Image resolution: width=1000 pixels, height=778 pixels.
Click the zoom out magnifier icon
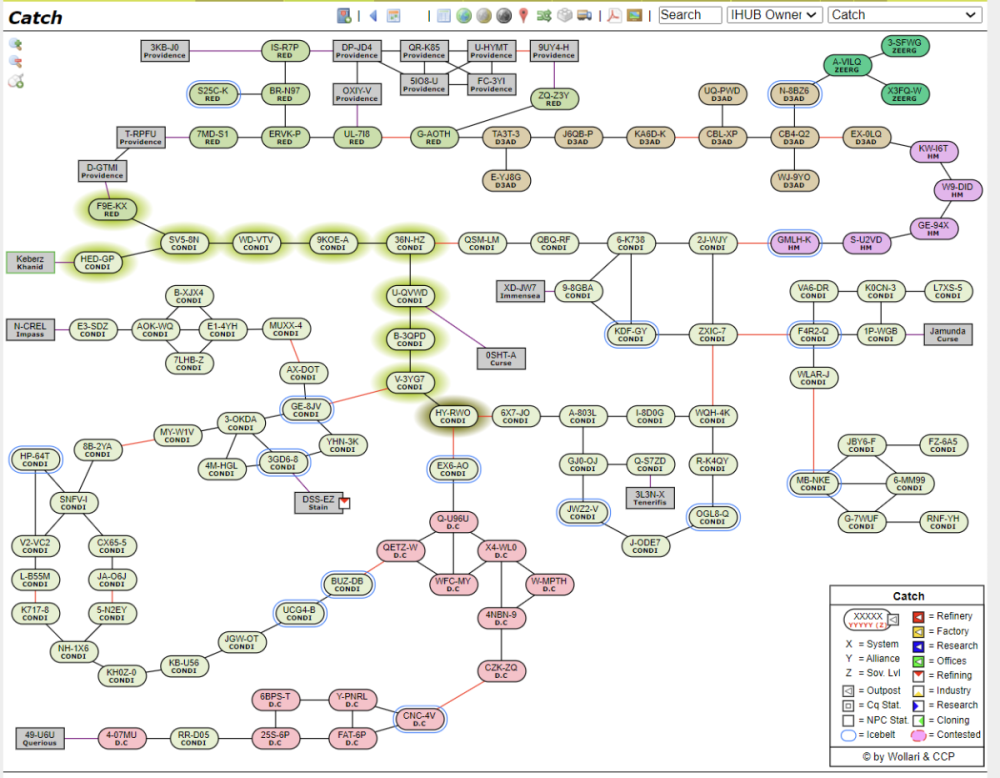pyautogui.click(x=16, y=62)
